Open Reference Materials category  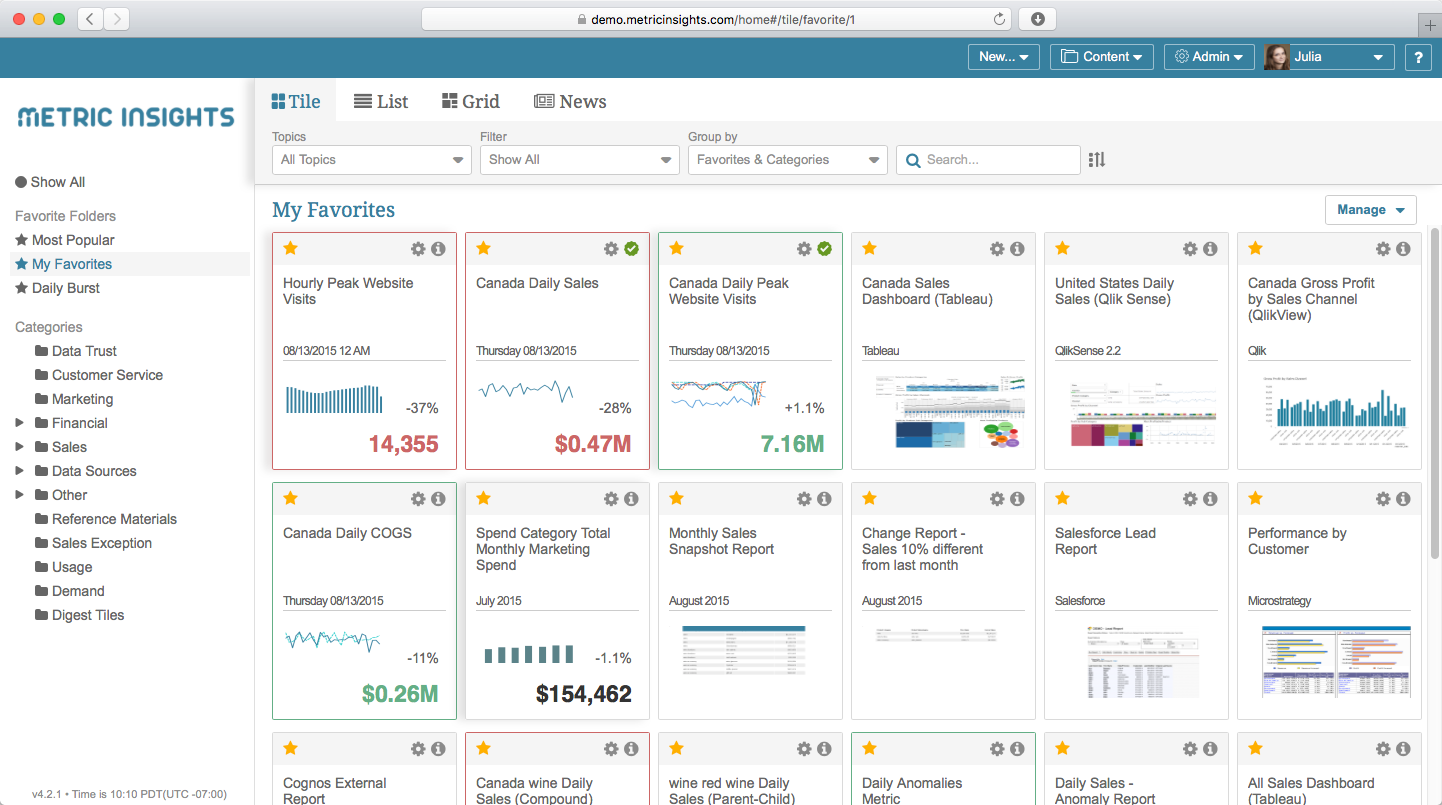click(106, 519)
